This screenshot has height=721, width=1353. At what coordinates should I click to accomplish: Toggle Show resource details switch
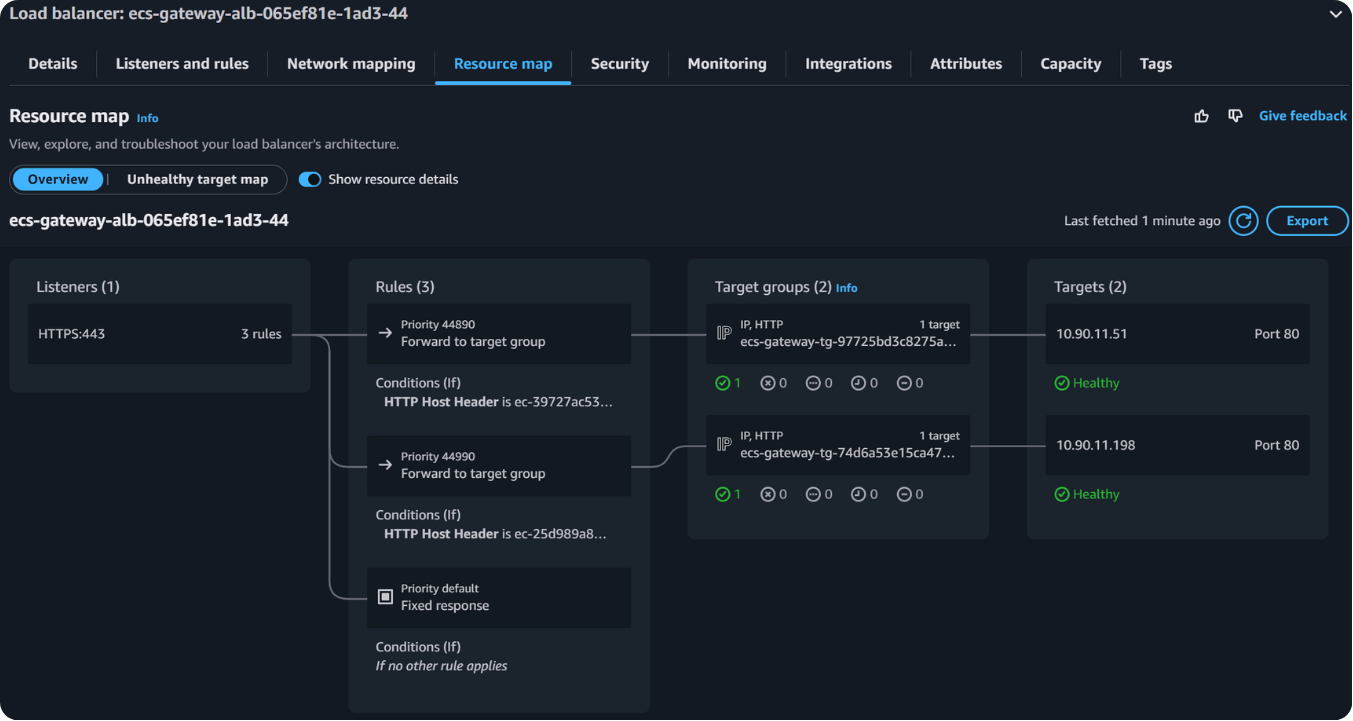(x=310, y=180)
